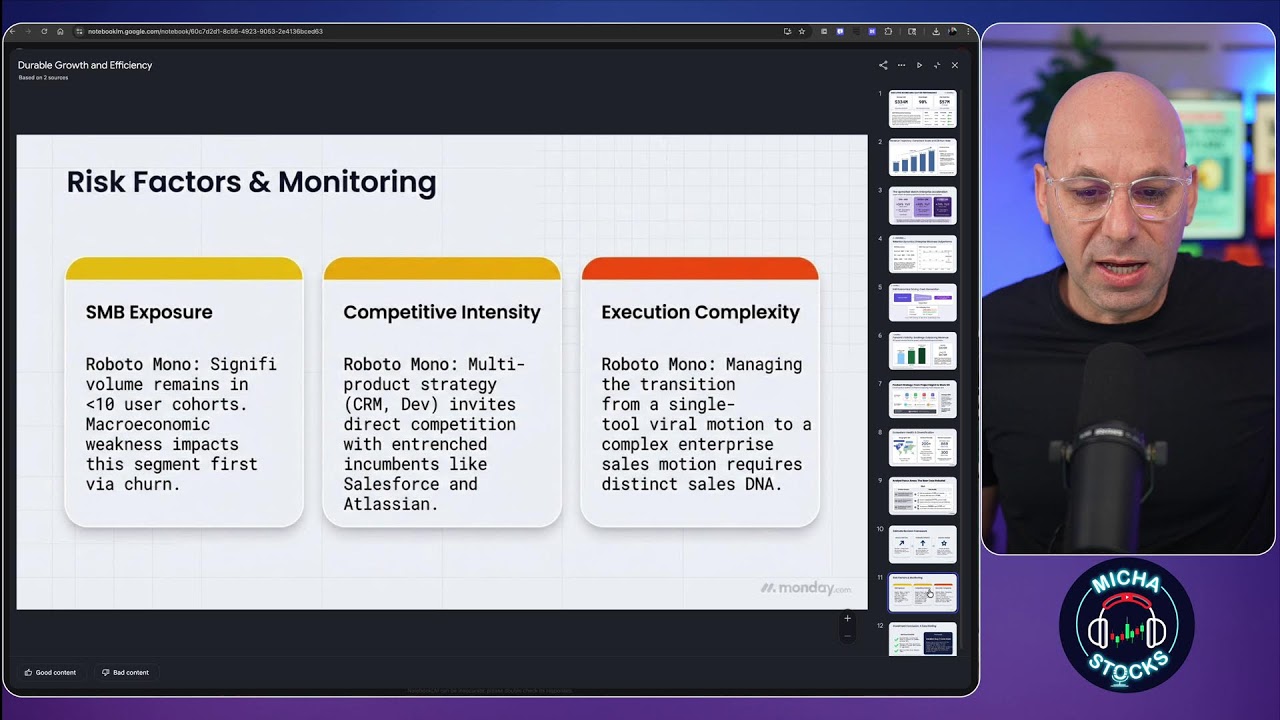The image size is (1280, 720).
Task: Select slide 10 thumbnail
Action: 923,544
